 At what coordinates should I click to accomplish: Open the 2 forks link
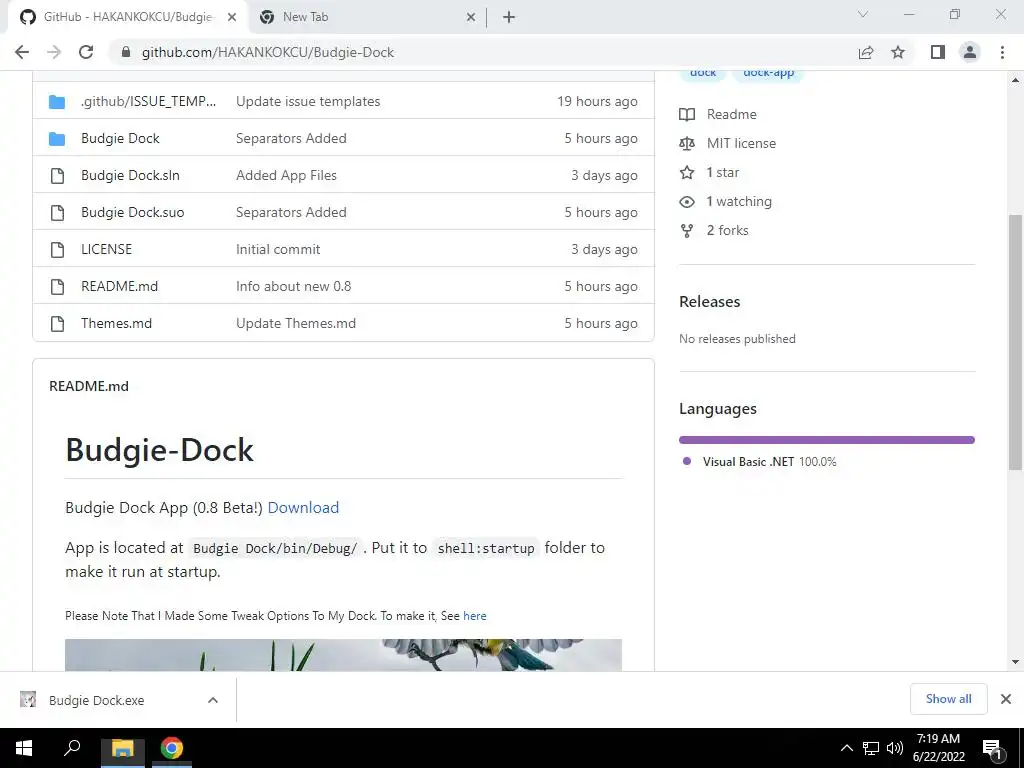click(x=728, y=230)
